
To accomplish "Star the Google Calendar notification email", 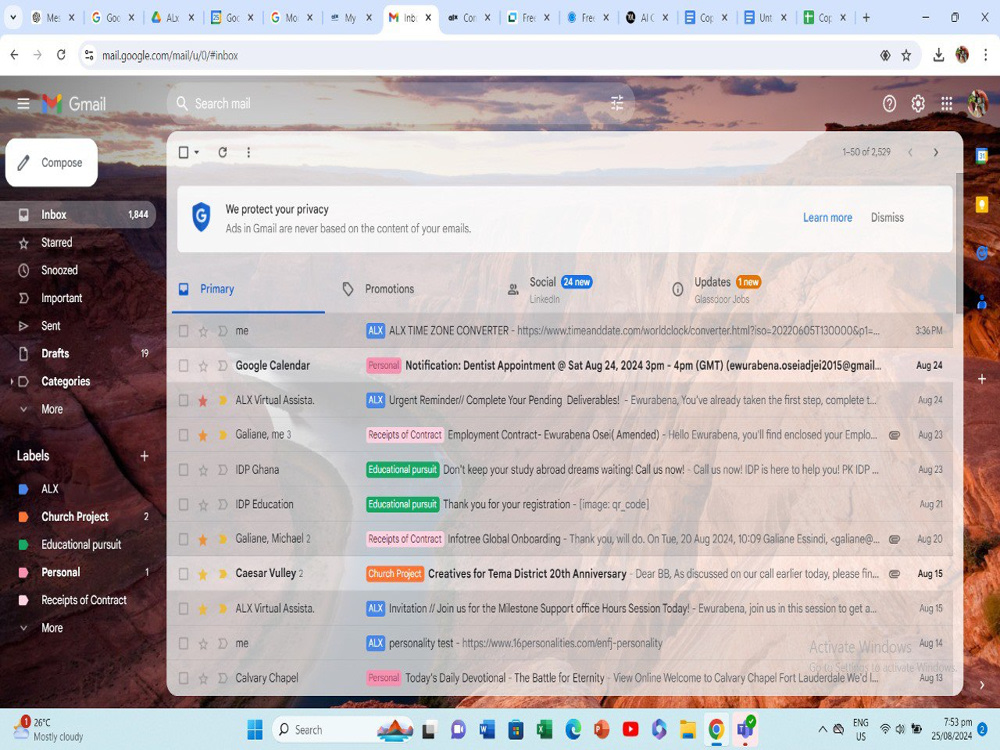I will (203, 366).
